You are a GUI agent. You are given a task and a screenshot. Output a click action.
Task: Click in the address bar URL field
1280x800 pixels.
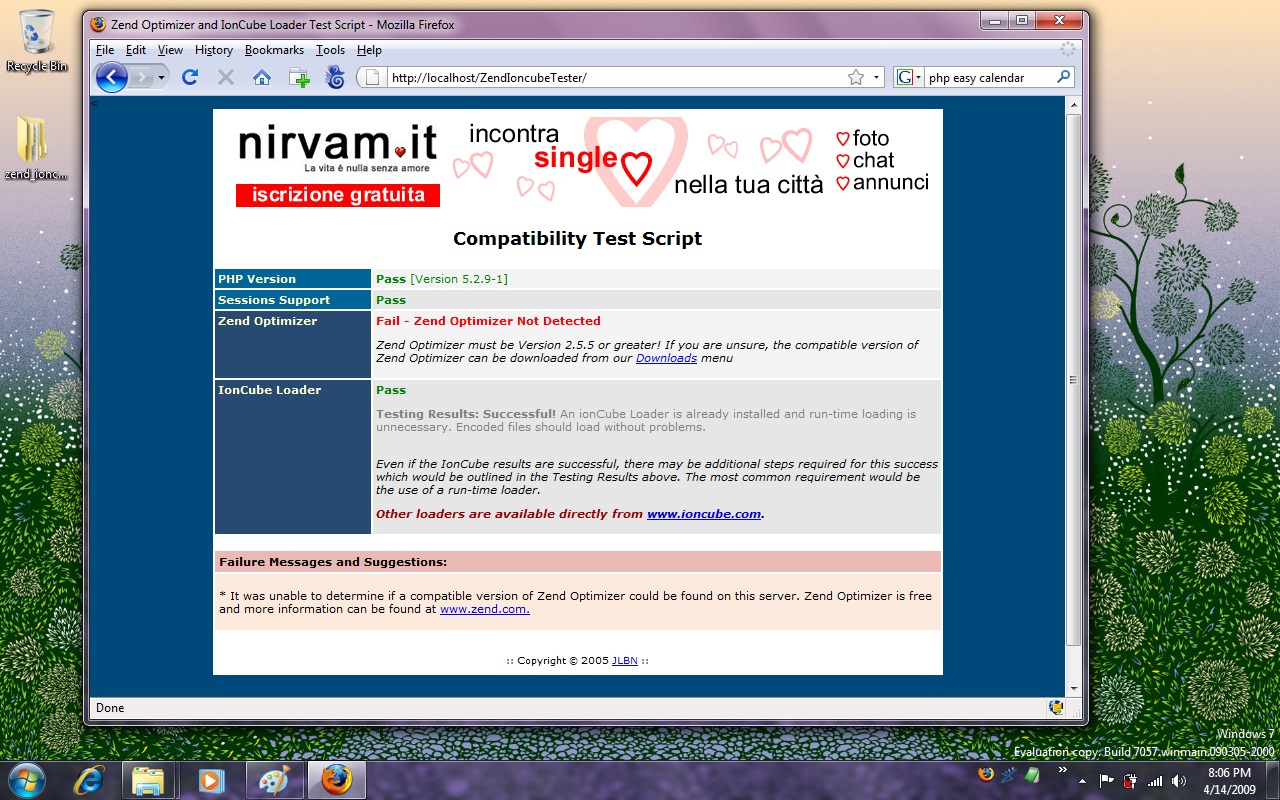click(x=610, y=77)
